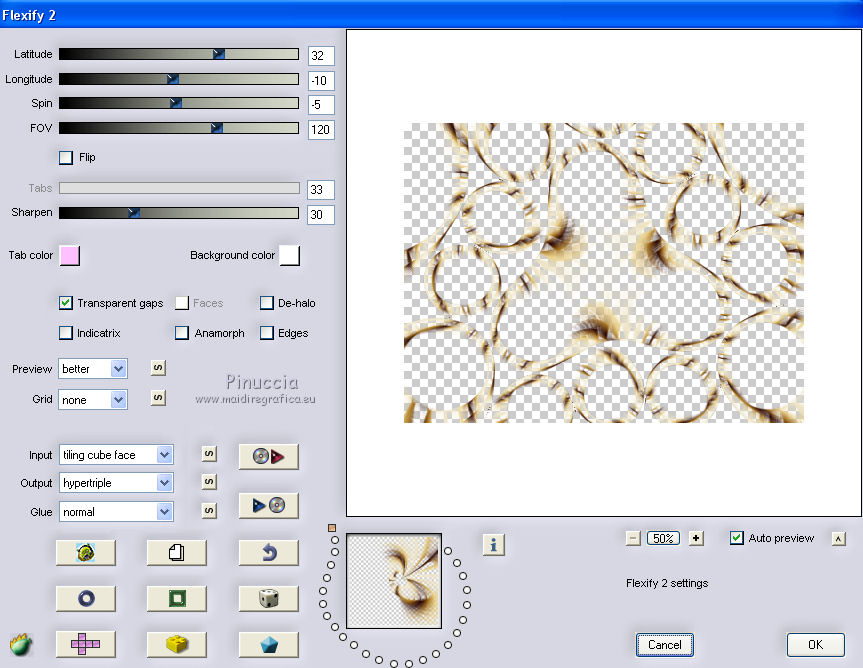Click the copy pages icon button
The width and height of the screenshot is (863, 668).
click(x=177, y=552)
